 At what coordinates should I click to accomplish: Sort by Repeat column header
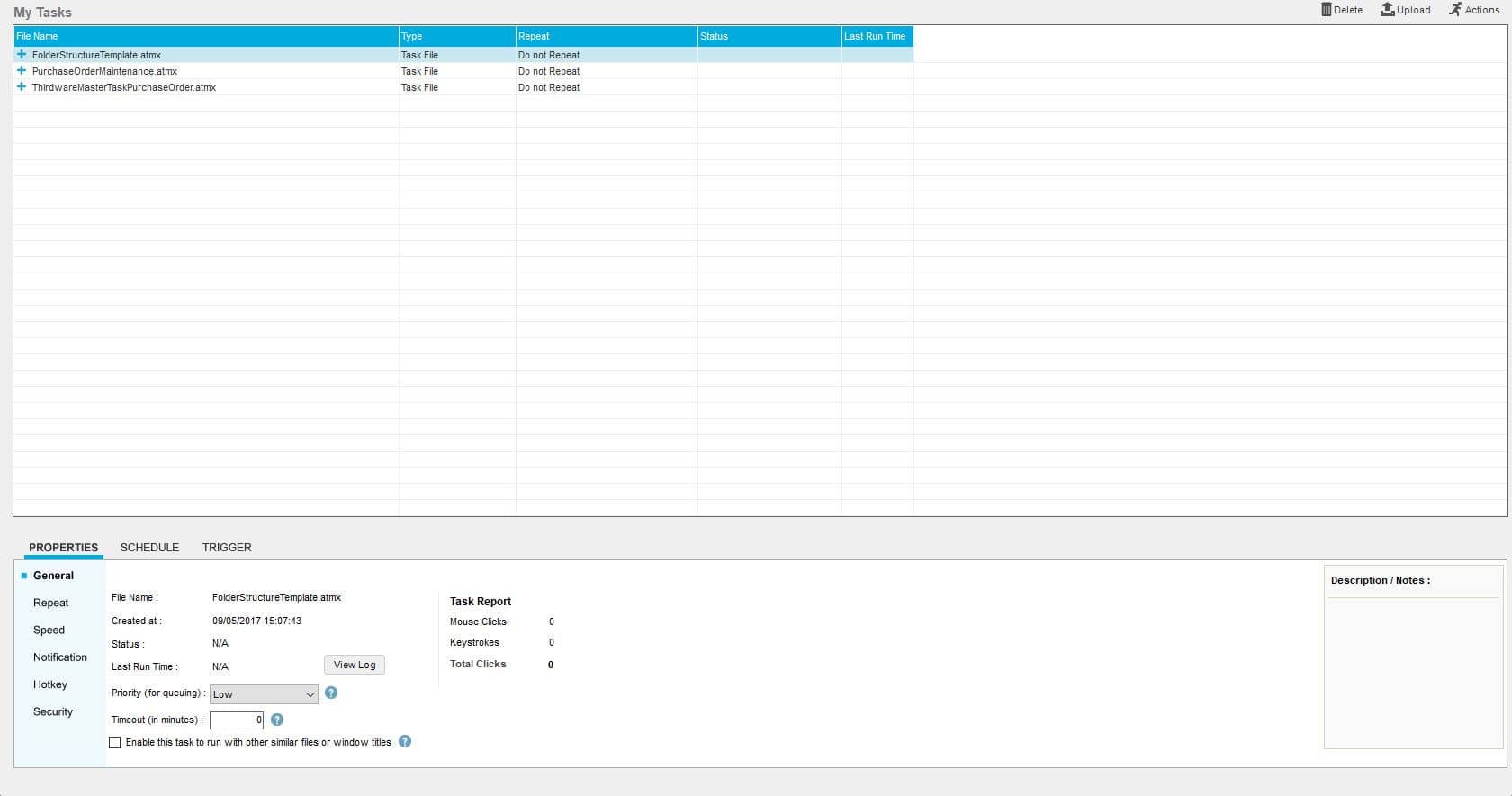point(607,36)
